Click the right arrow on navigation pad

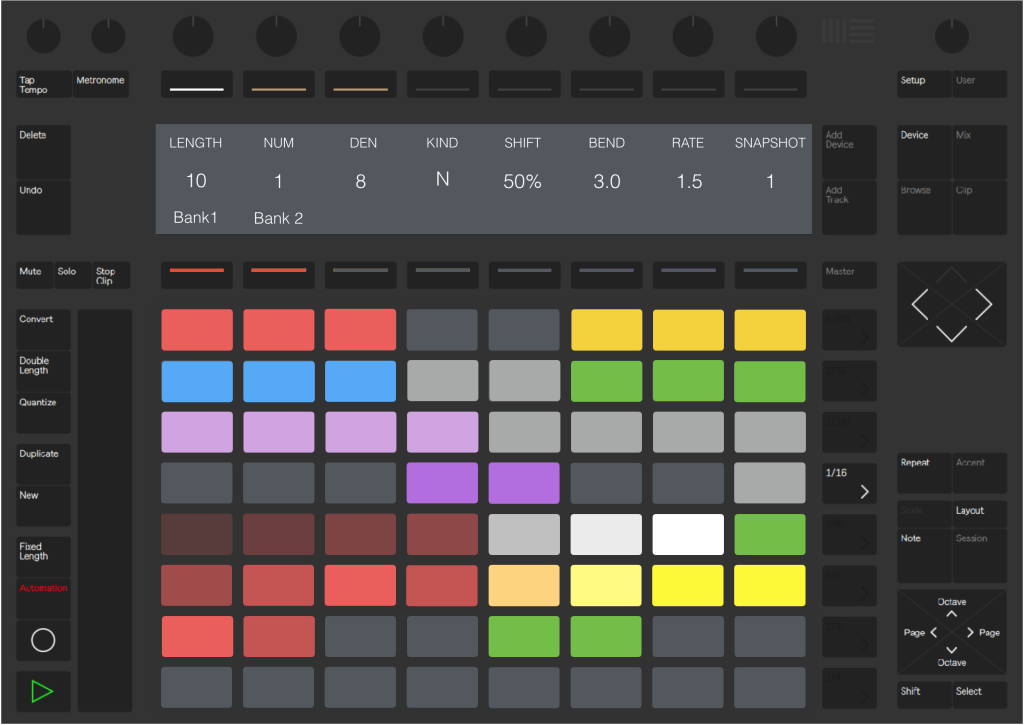tap(982, 304)
